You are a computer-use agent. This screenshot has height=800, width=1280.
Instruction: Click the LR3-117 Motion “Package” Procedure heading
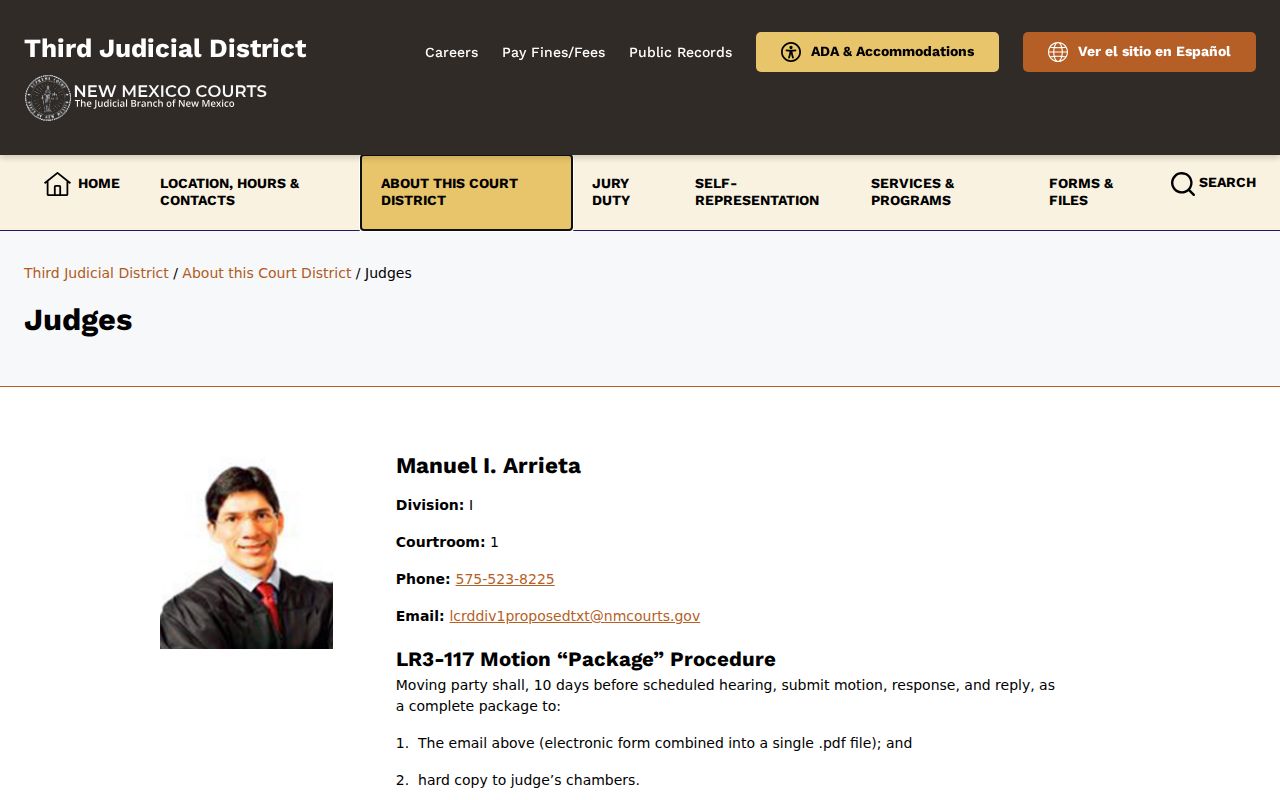pyautogui.click(x=586, y=659)
